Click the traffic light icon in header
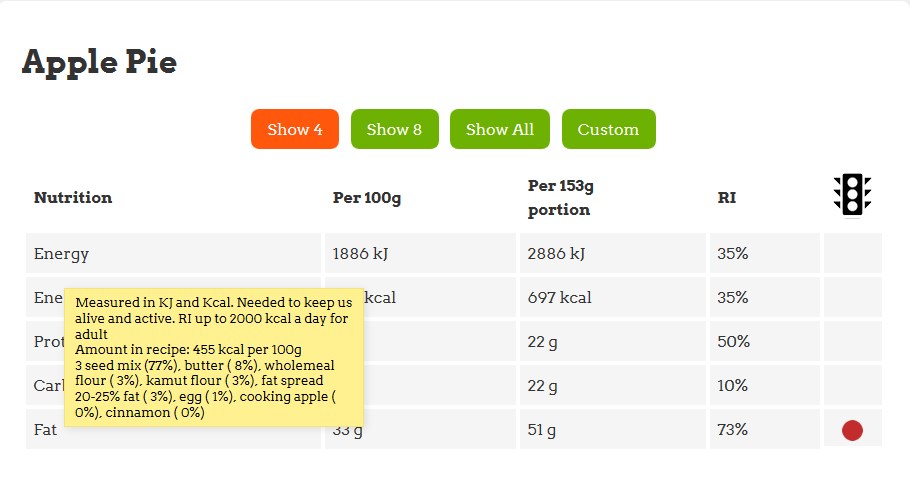The width and height of the screenshot is (910, 478). [x=852, y=195]
